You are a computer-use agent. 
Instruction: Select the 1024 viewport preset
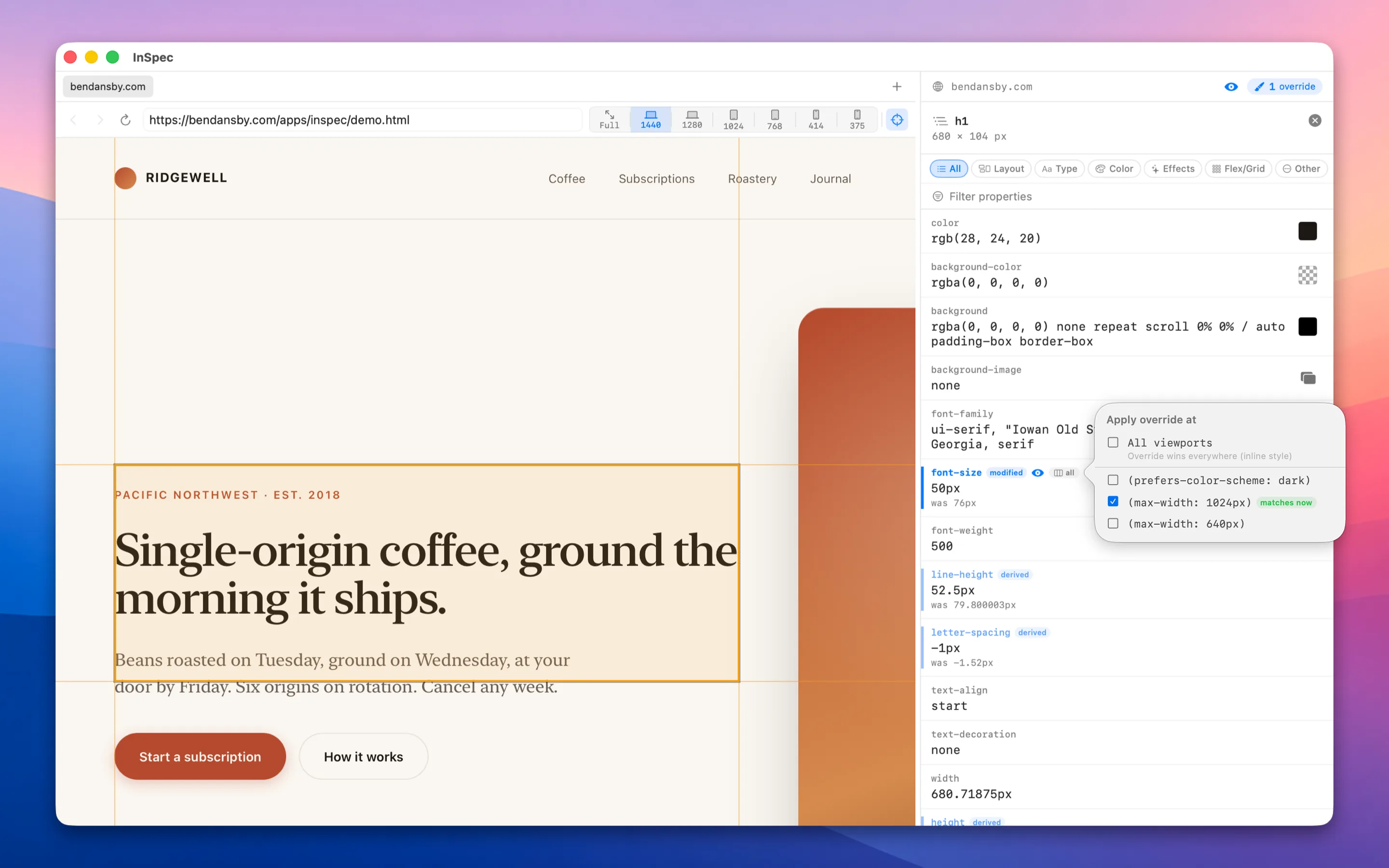733,120
